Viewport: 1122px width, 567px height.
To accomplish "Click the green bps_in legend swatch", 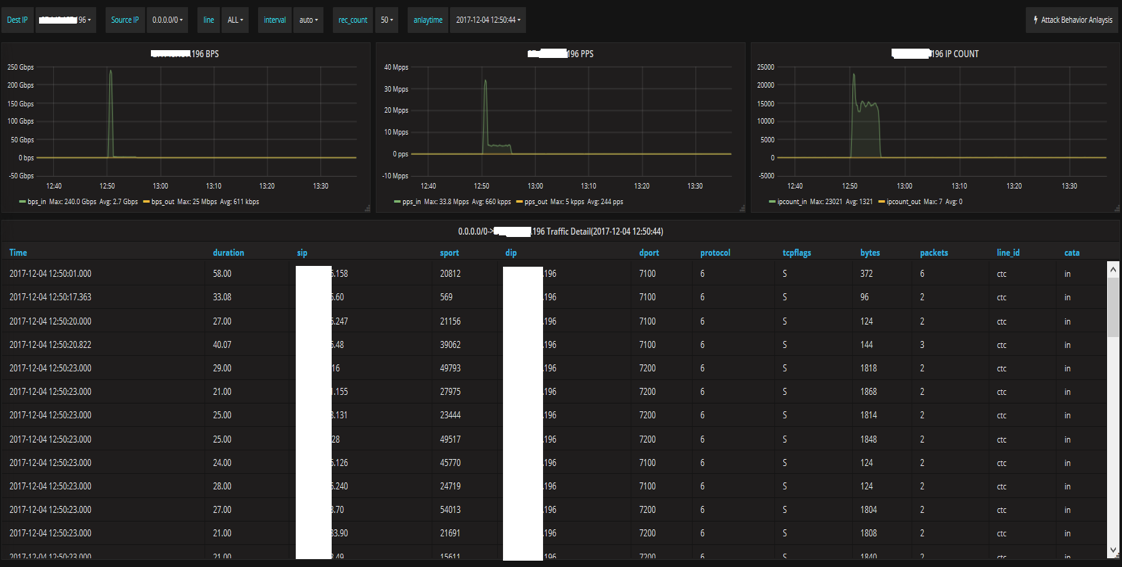I will pyautogui.click(x=23, y=202).
